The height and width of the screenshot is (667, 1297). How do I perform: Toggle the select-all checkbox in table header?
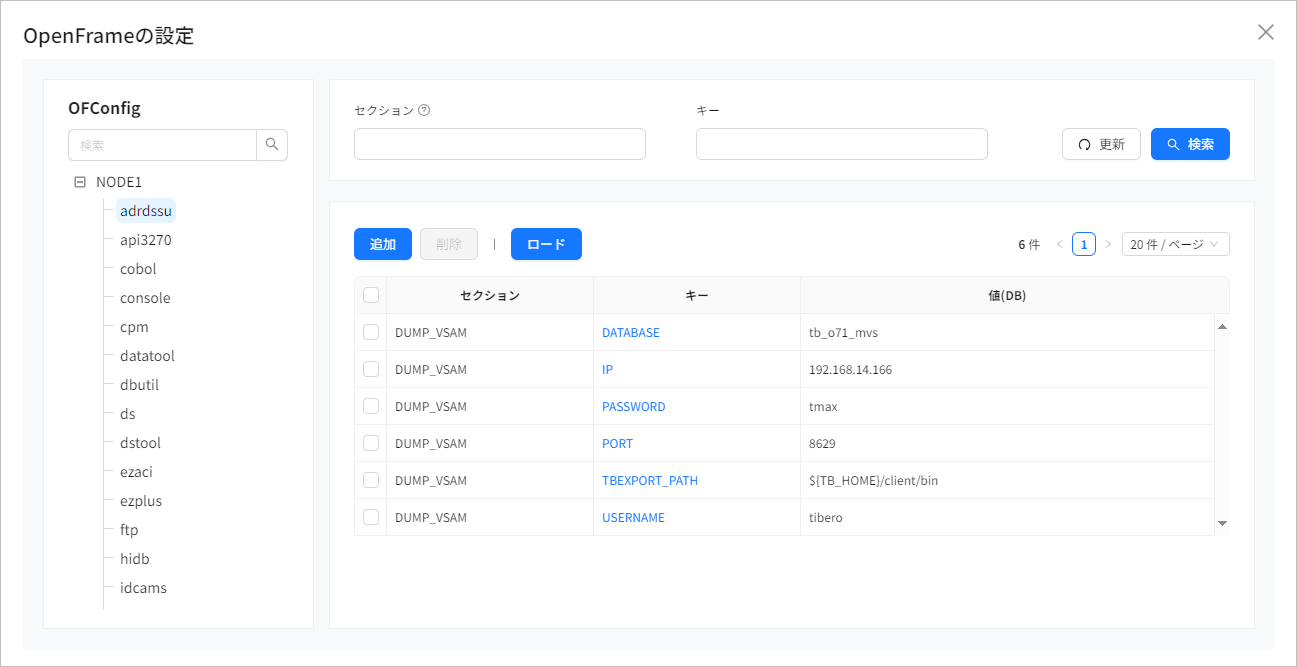[x=371, y=295]
